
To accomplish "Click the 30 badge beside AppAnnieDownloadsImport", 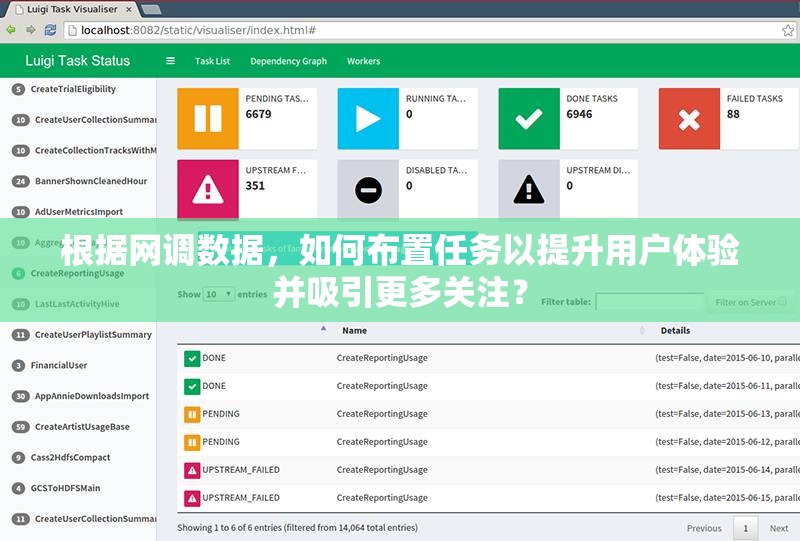I will point(20,396).
